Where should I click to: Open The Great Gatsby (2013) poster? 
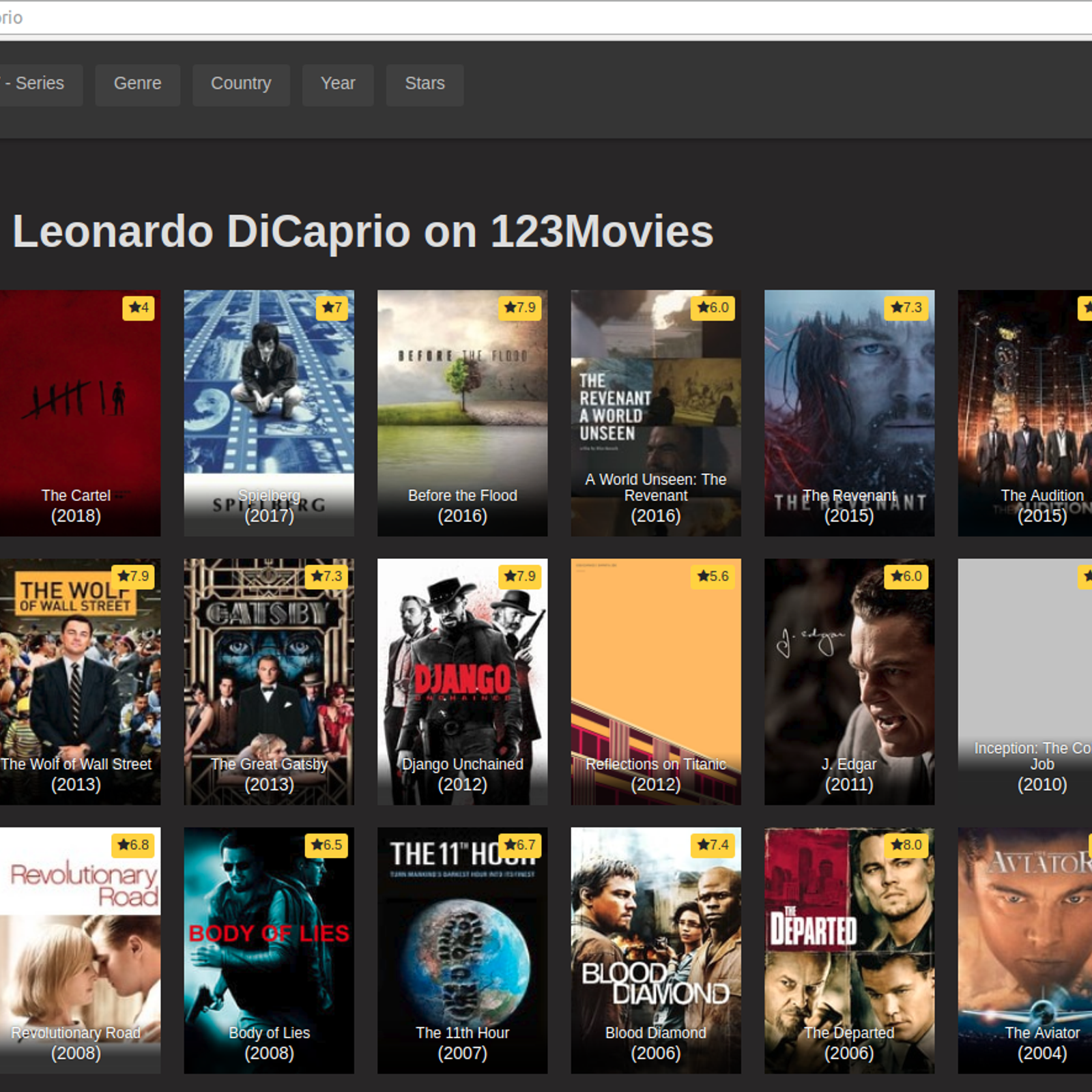click(269, 682)
